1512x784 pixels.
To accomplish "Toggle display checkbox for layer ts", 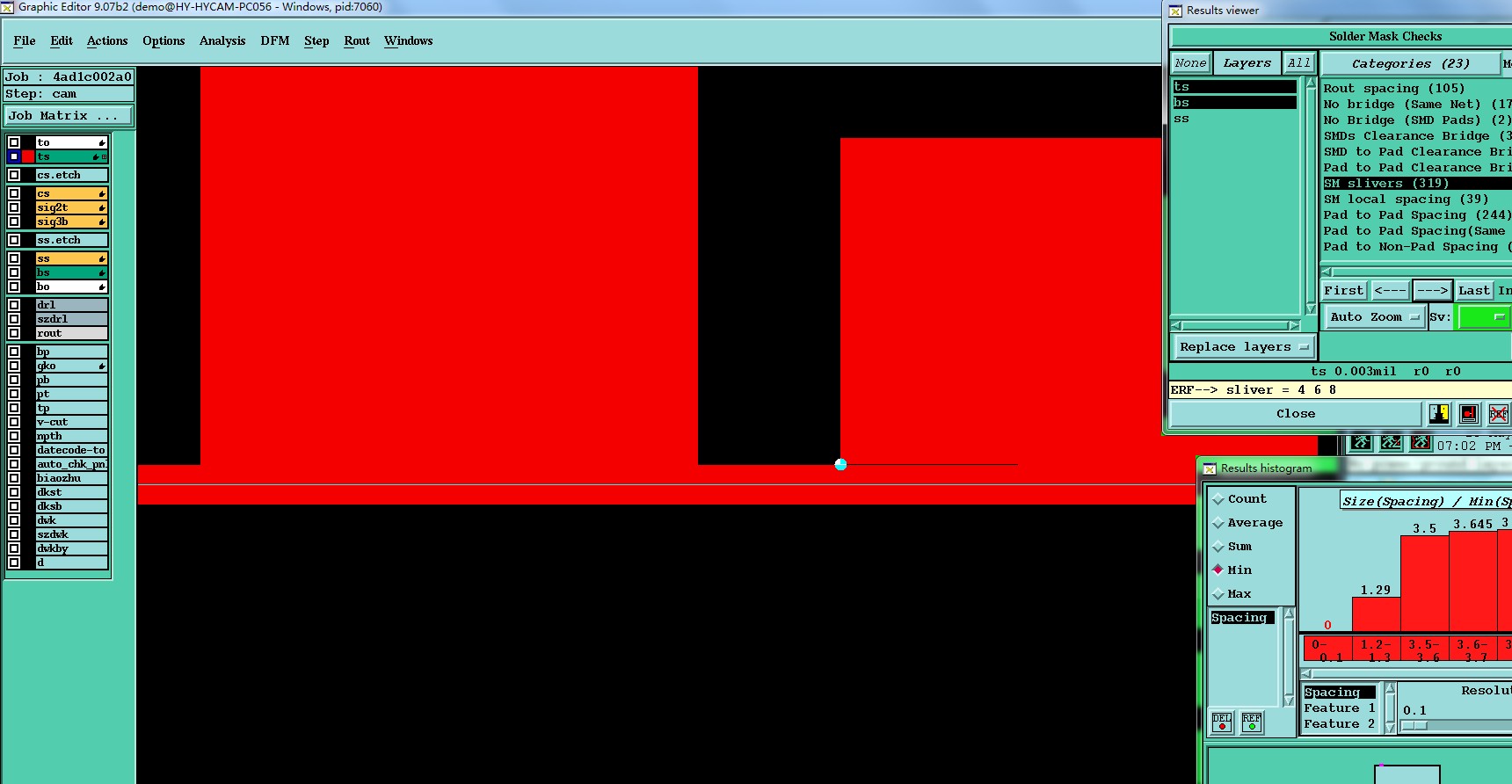I will coord(14,156).
